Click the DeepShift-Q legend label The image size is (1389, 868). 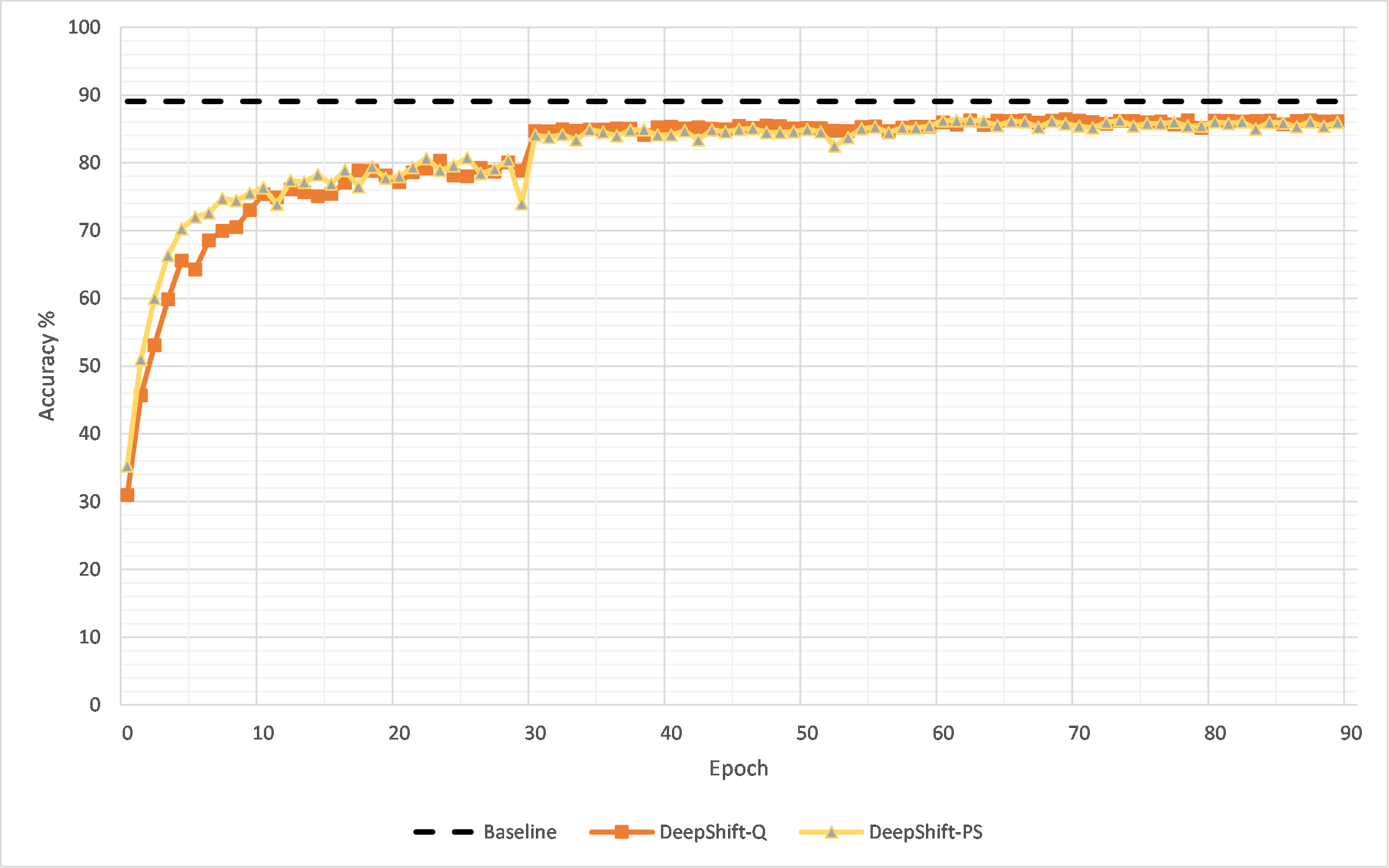(713, 832)
